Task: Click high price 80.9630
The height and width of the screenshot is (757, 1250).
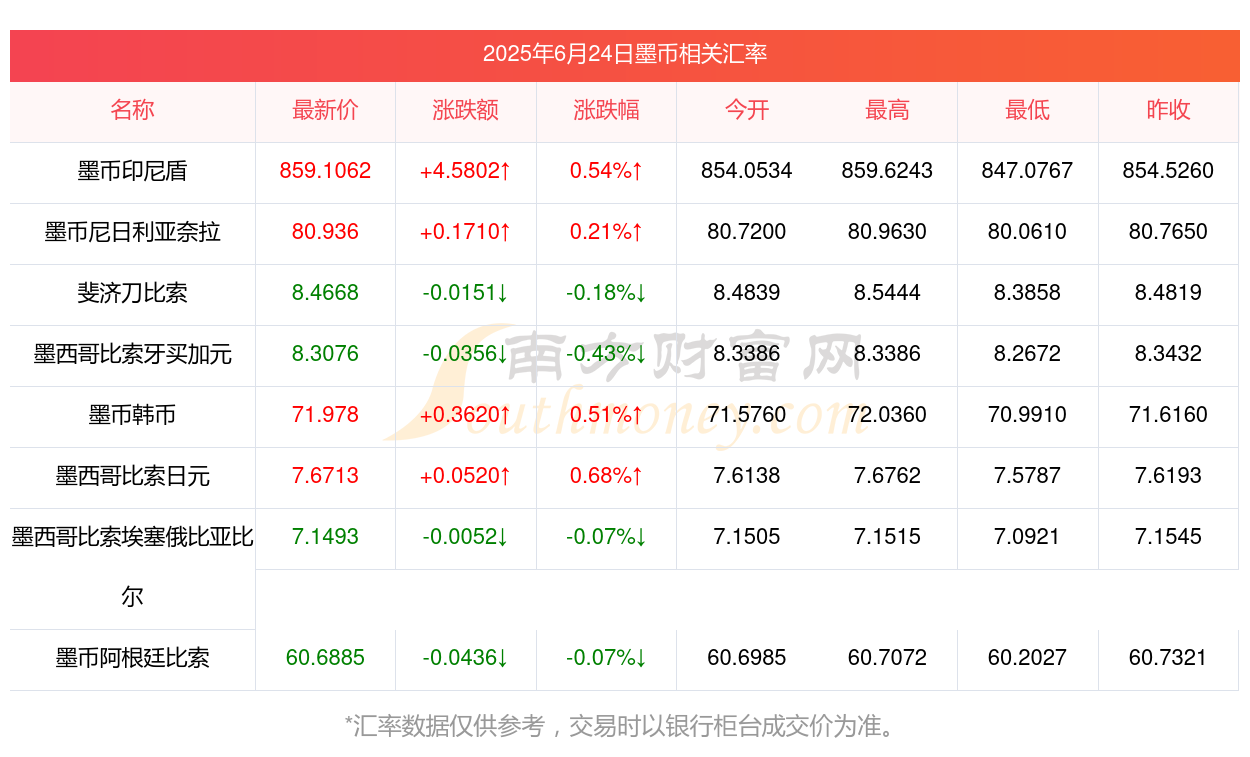Action: [x=887, y=232]
